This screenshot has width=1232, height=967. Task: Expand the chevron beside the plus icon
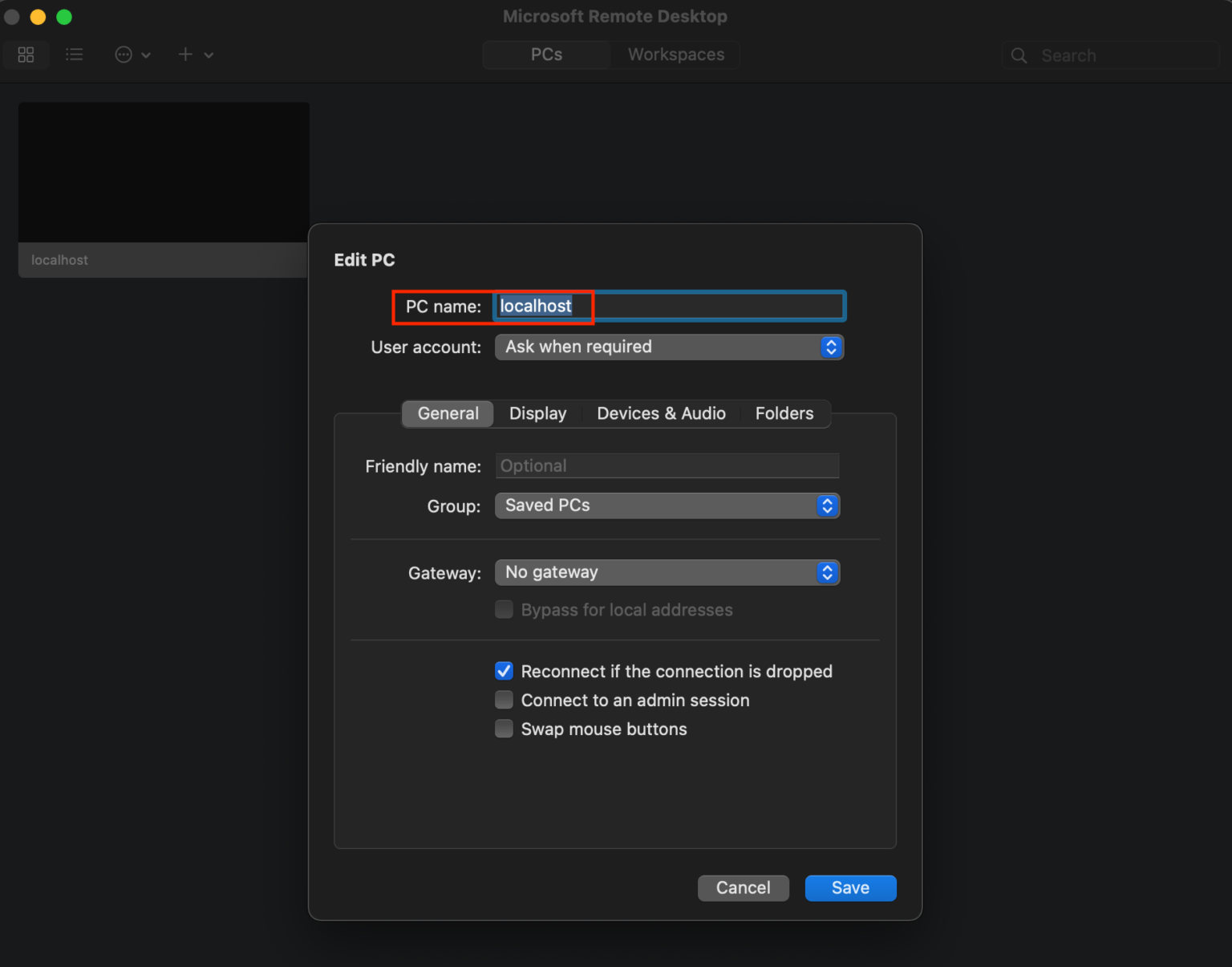click(x=209, y=55)
